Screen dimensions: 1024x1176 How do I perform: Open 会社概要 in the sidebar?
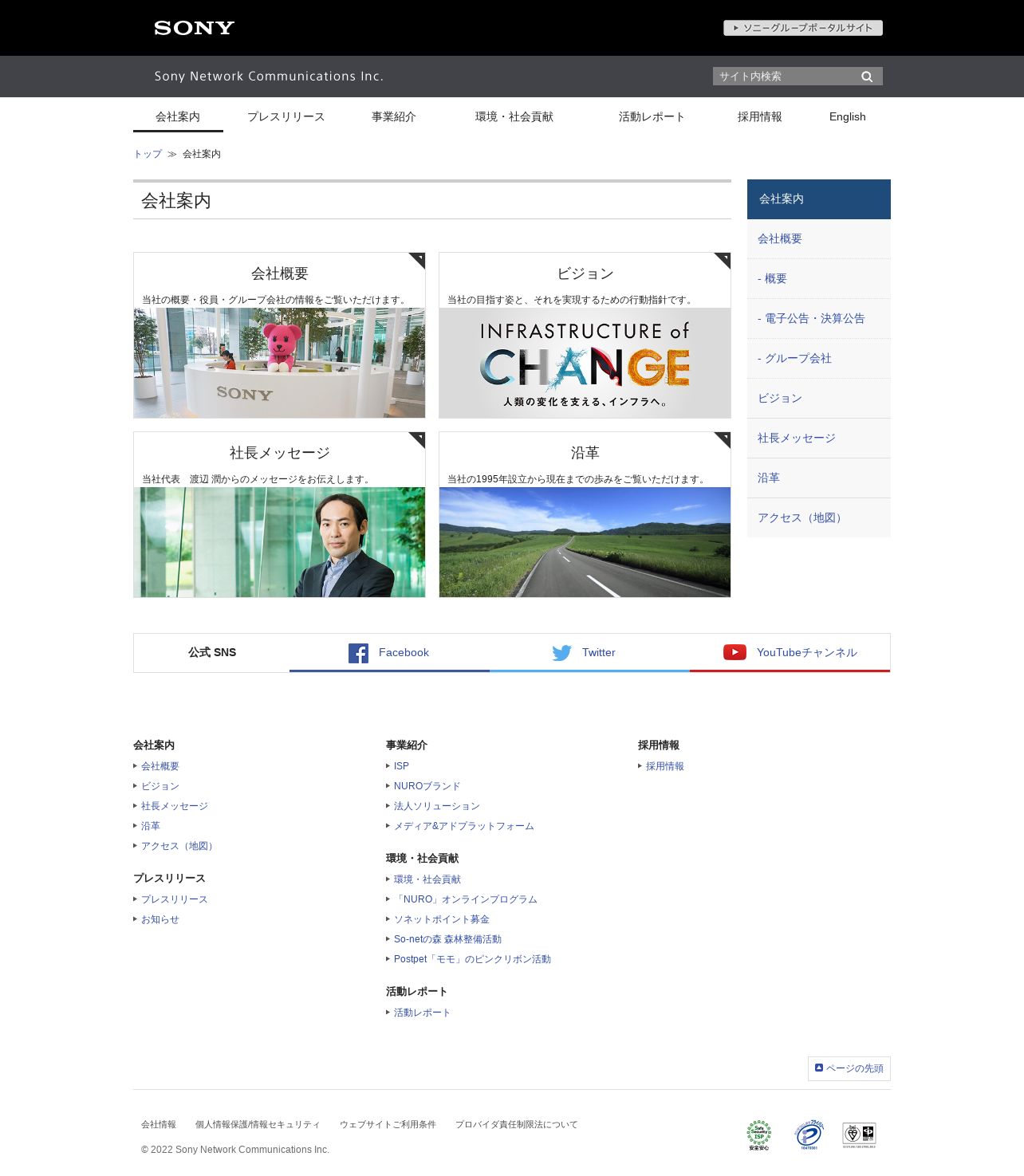[x=819, y=239]
